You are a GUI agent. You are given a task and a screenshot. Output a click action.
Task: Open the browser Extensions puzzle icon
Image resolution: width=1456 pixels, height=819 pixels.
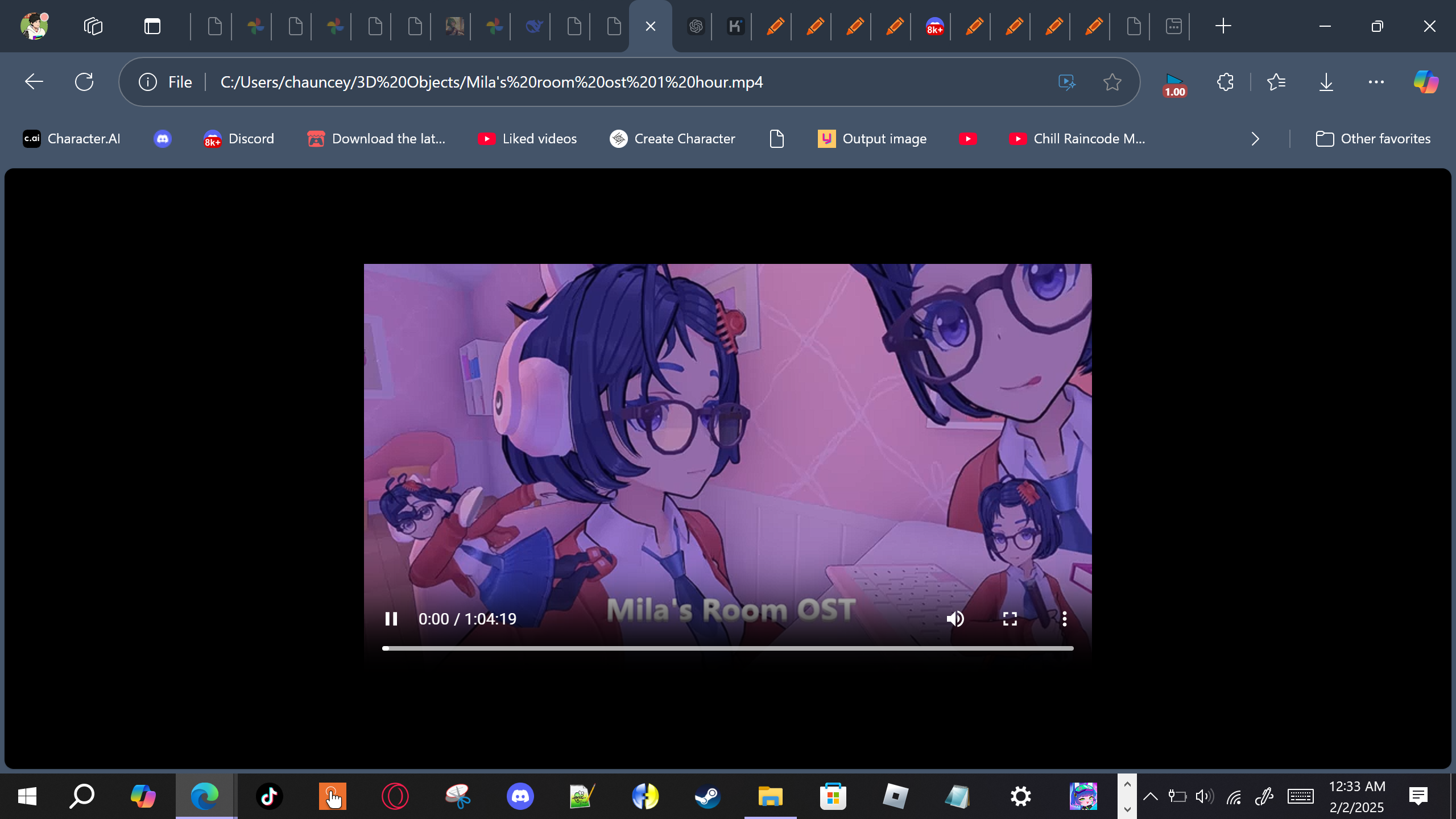(1225, 82)
